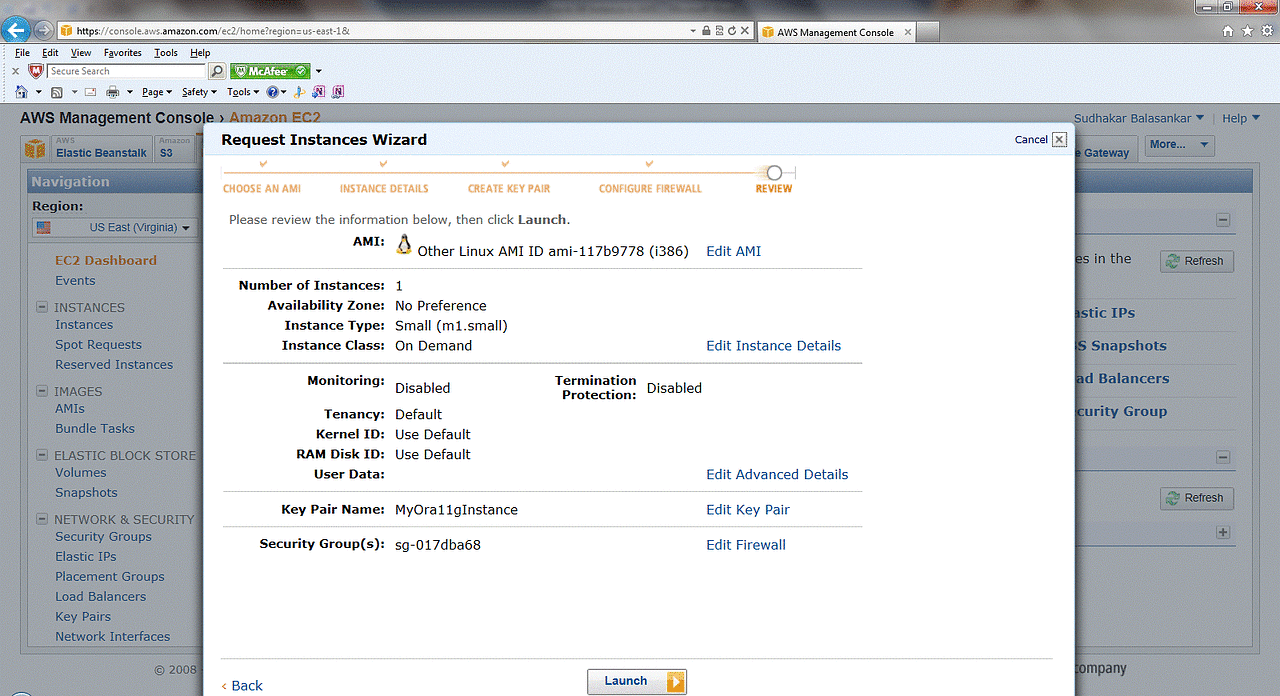Viewport: 1280px width, 696px height.
Task: Go back with the browser Back arrow
Action: click(15, 30)
